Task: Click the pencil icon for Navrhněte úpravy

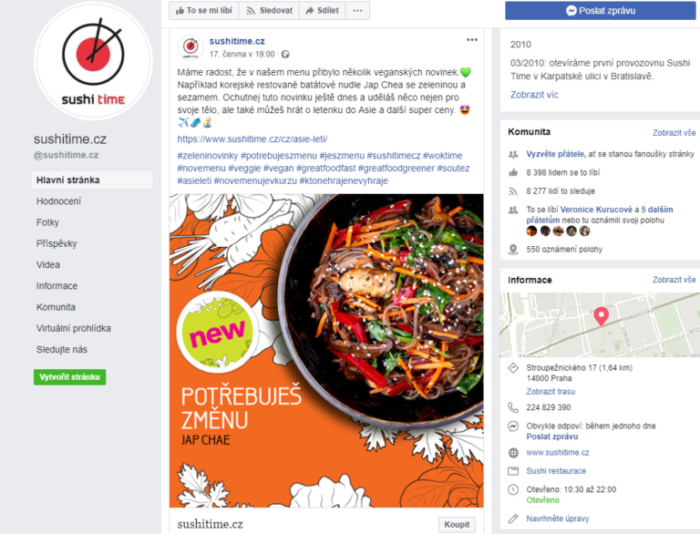Action: click(x=513, y=518)
